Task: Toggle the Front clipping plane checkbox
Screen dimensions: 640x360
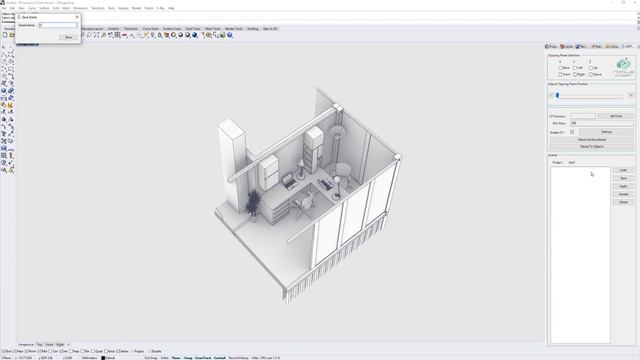Action: coord(560,75)
